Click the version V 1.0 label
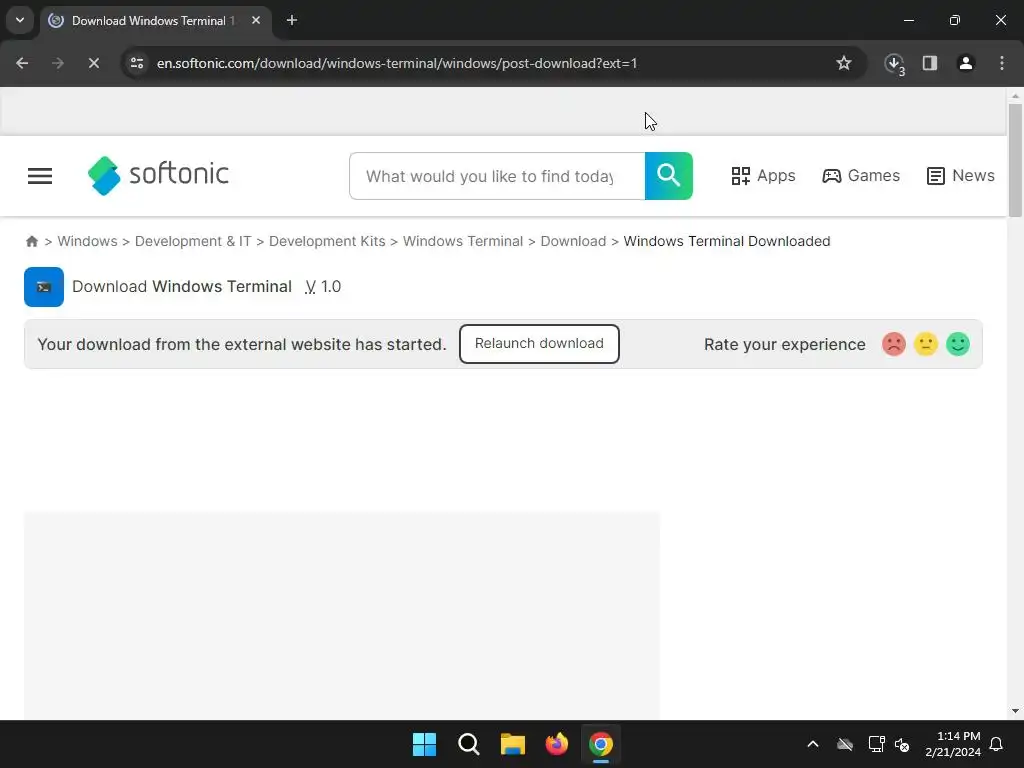 (x=323, y=287)
